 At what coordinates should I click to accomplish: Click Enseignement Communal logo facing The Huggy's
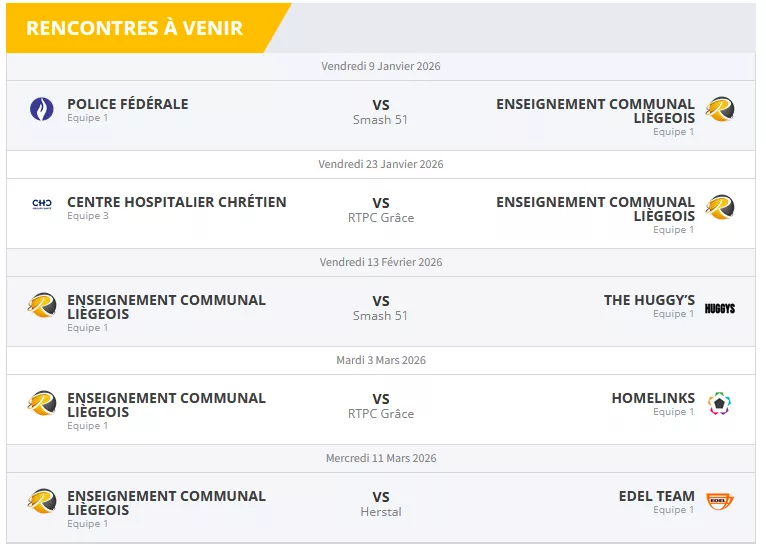pyautogui.click(x=42, y=306)
